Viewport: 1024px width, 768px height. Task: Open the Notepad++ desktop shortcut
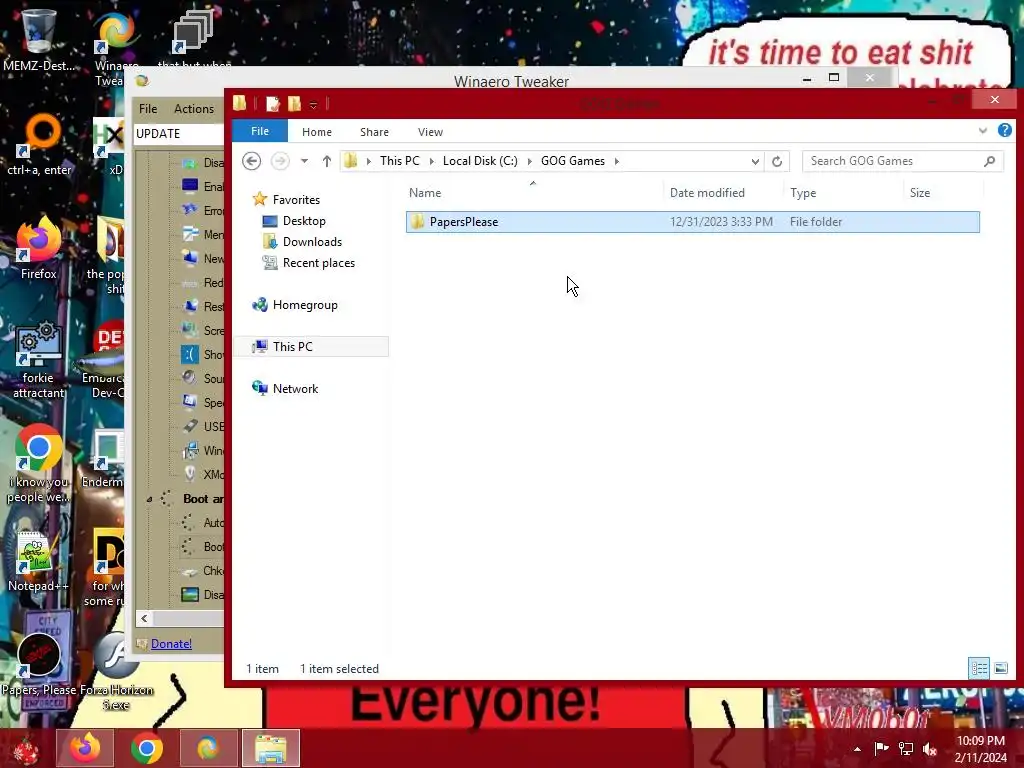click(x=38, y=562)
